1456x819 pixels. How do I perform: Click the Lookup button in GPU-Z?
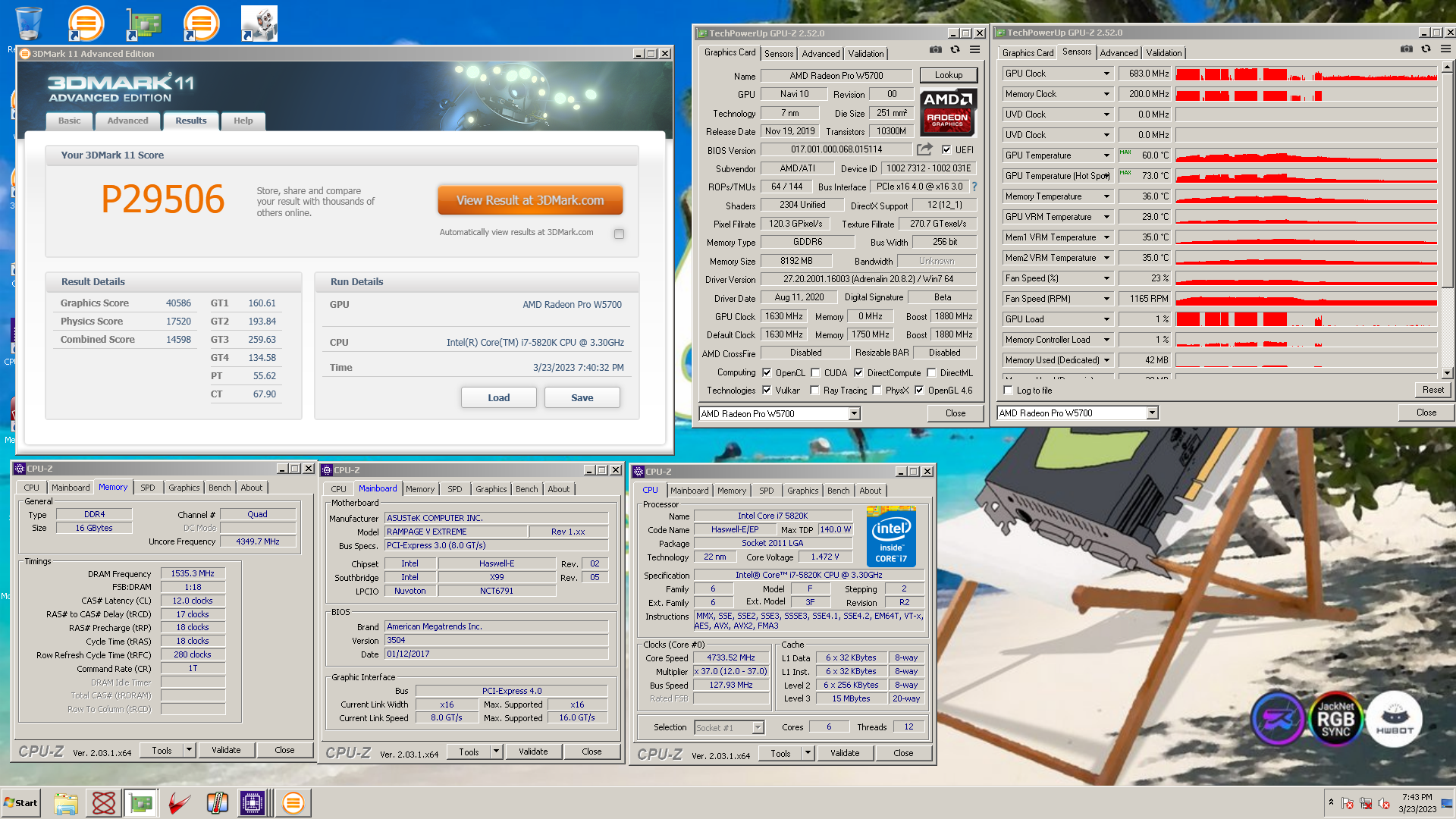(948, 75)
